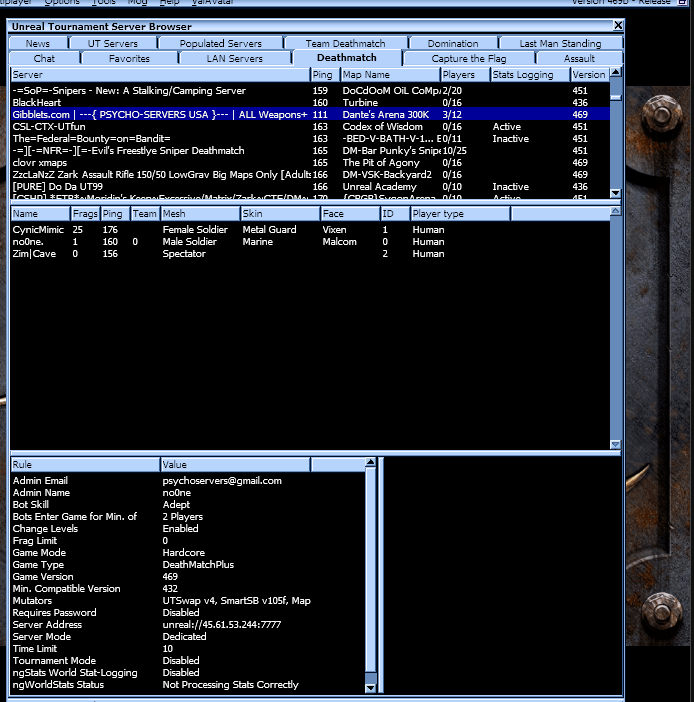Select the -=SoP=-Snipers server row
The image size is (694, 702).
click(x=310, y=90)
